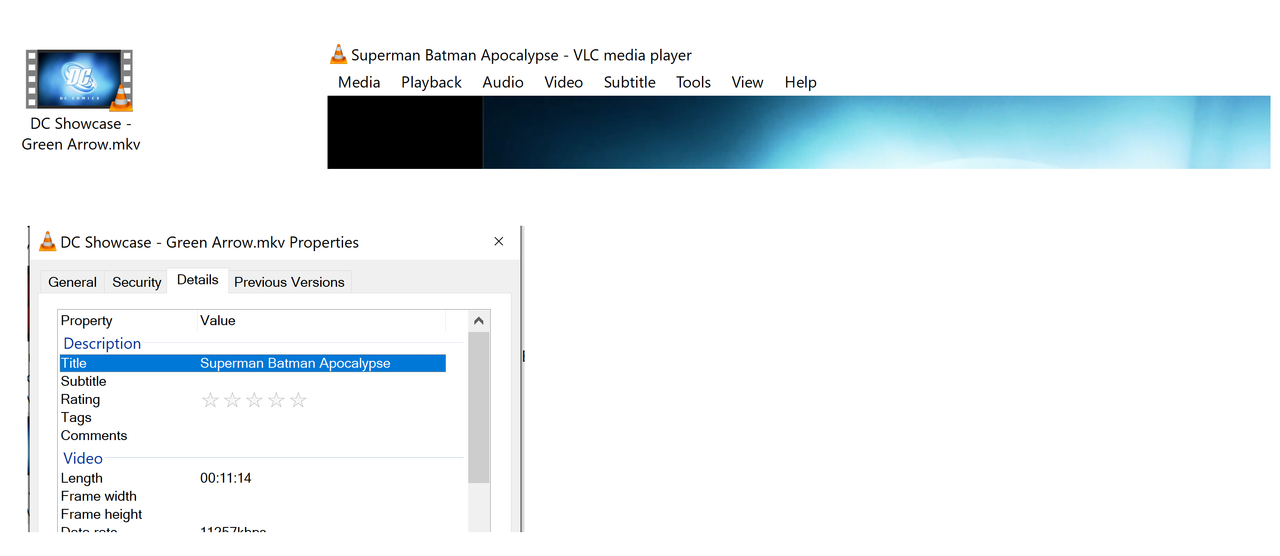Select the Title property row

(252, 363)
